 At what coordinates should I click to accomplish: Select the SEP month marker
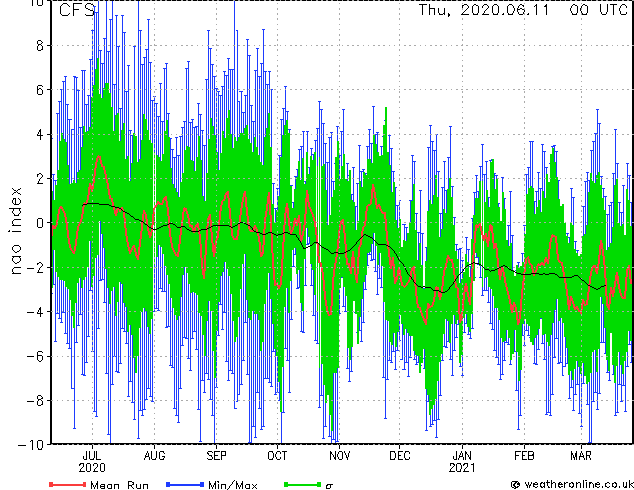216,454
